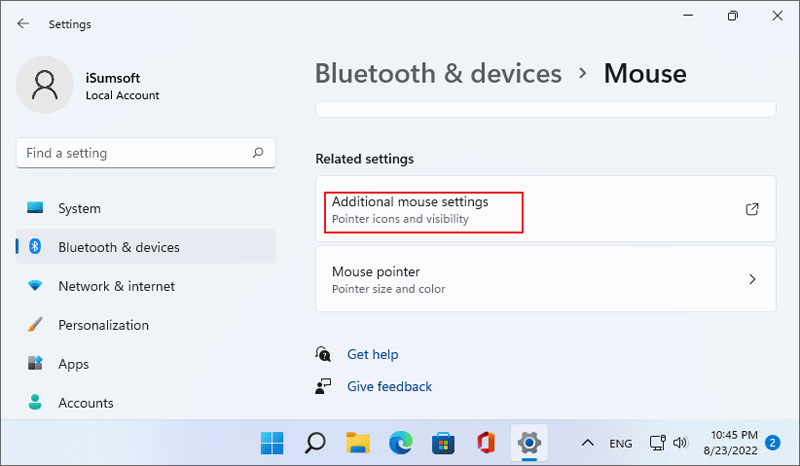Select Apps in the sidebar
800x466 pixels.
pyautogui.click(x=146, y=363)
